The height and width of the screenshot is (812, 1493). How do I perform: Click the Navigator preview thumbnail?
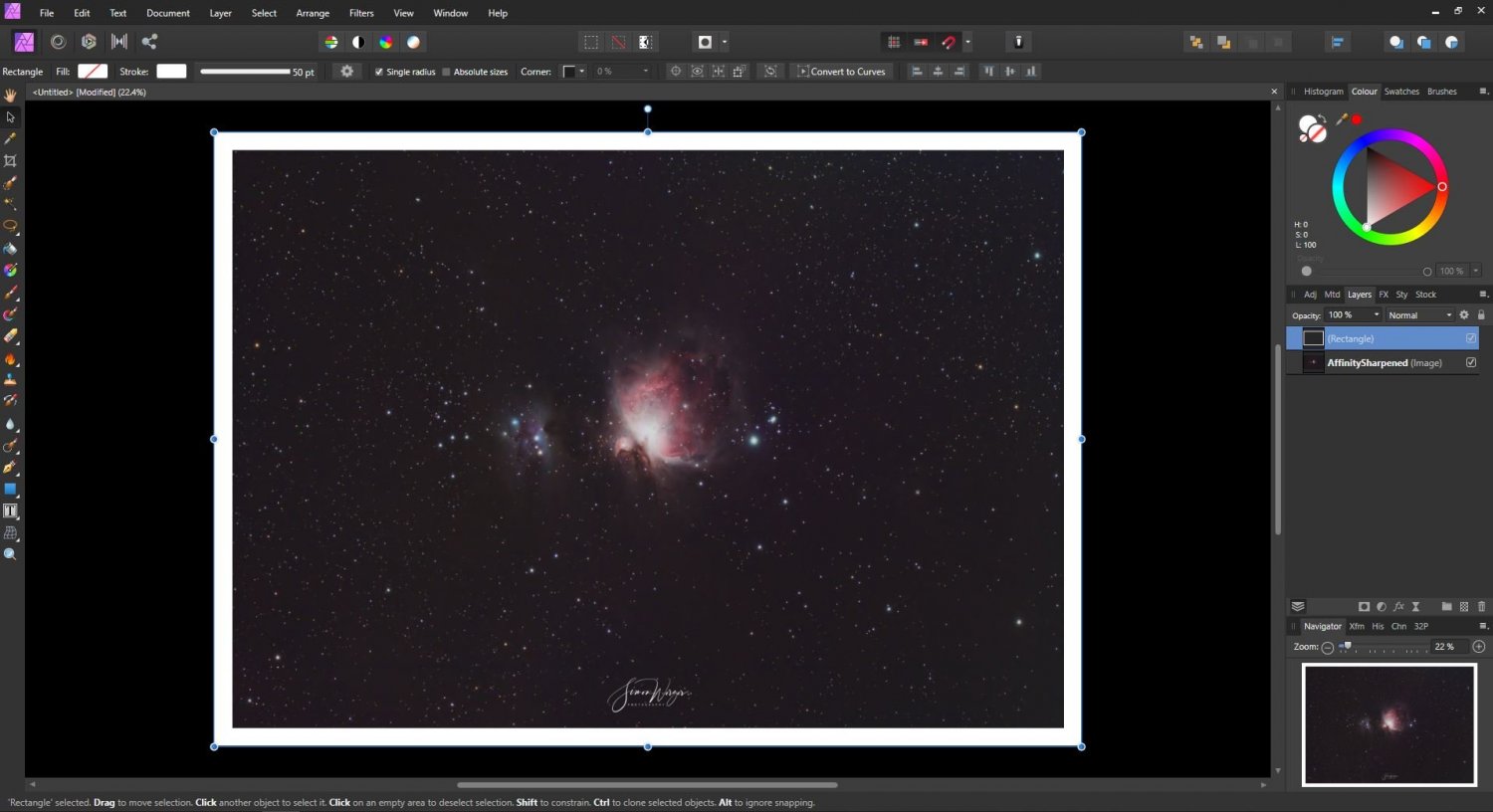click(x=1388, y=724)
